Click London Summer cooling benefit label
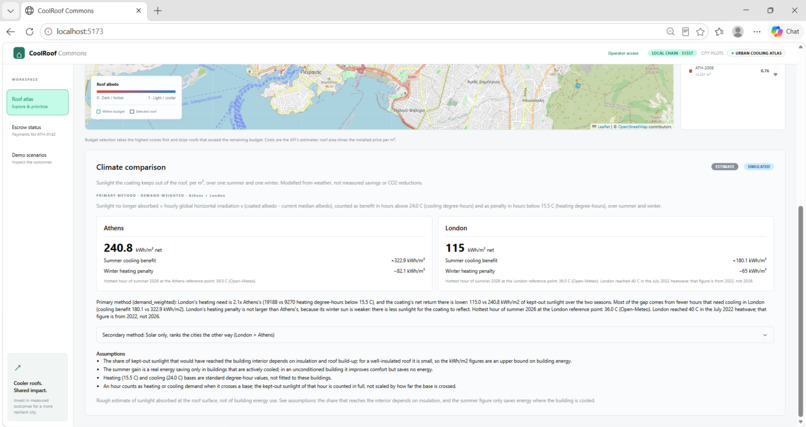The image size is (806, 427). 471,261
